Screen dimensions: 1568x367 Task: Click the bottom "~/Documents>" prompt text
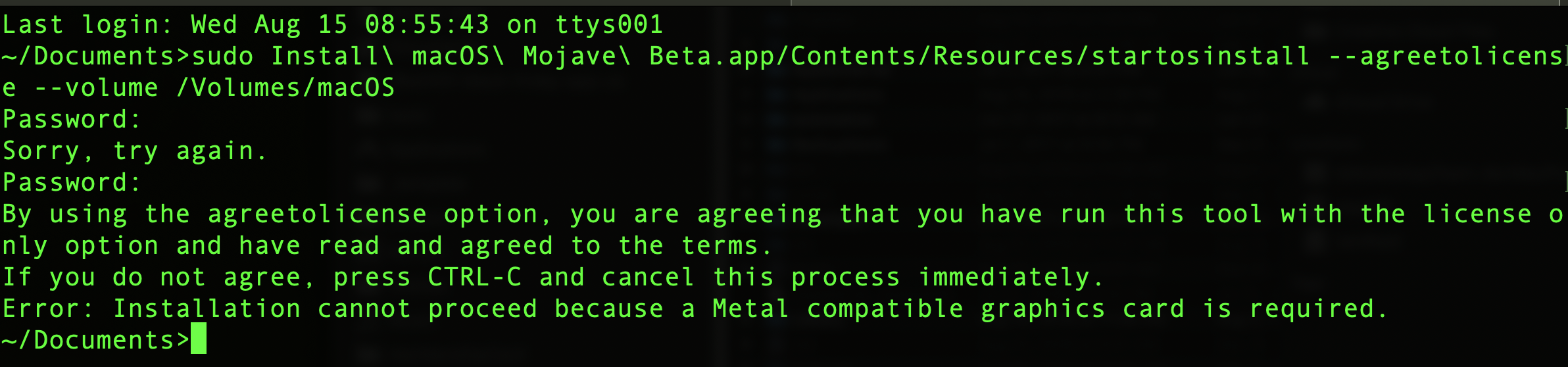tap(95, 341)
